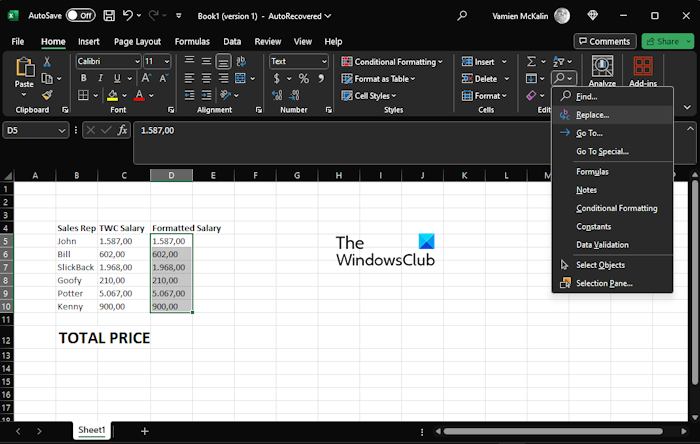Toggle the AutoSave switch
Screen dimensions: 700x444
click(x=80, y=15)
